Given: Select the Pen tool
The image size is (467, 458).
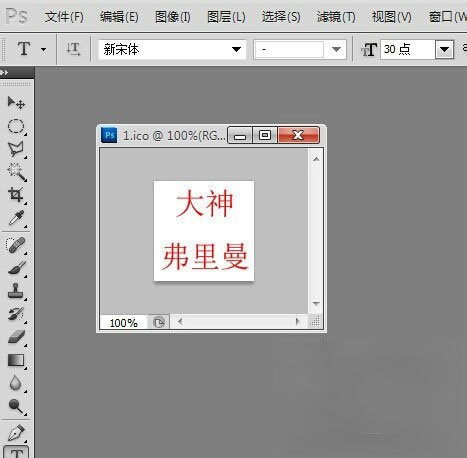Looking at the screenshot, I should coord(16,433).
